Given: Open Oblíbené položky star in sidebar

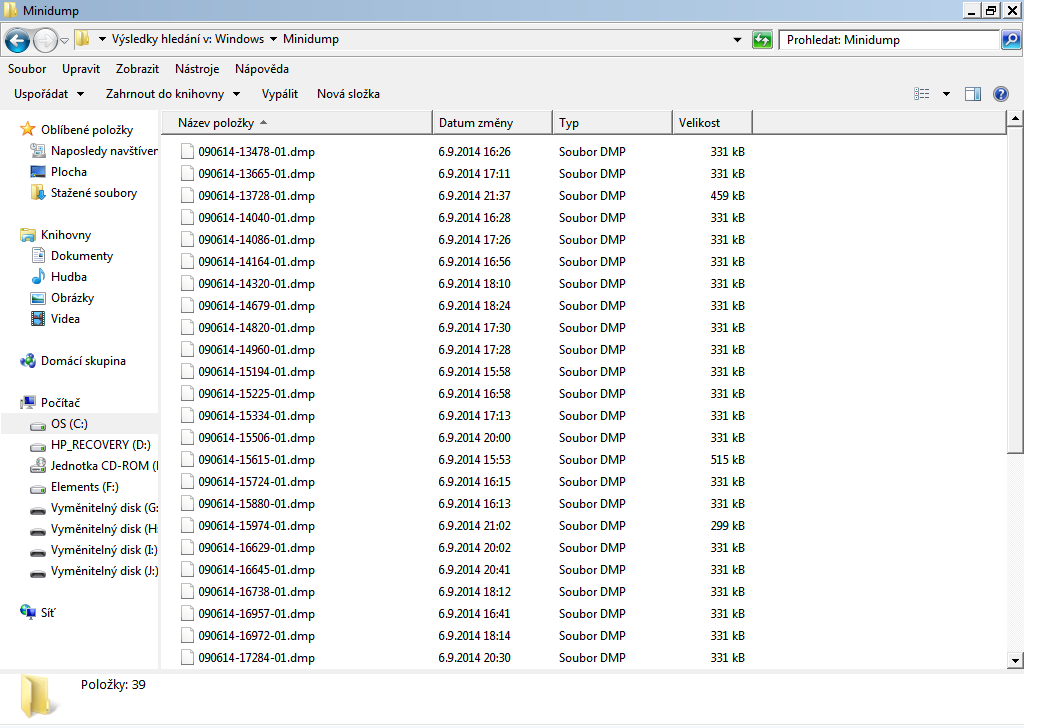Looking at the screenshot, I should point(28,130).
